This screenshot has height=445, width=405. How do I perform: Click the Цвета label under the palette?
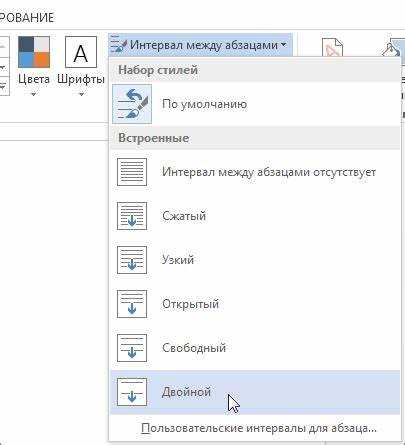point(34,79)
